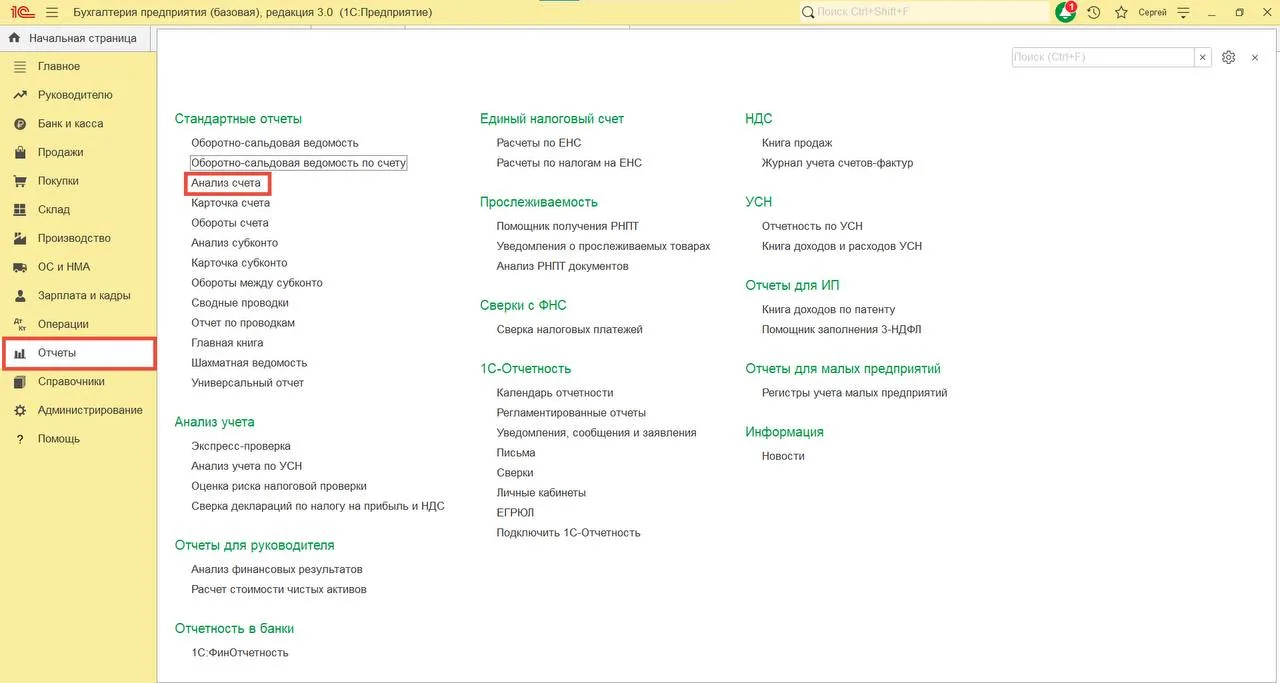Open the Продажи section

pyautogui.click(x=78, y=152)
